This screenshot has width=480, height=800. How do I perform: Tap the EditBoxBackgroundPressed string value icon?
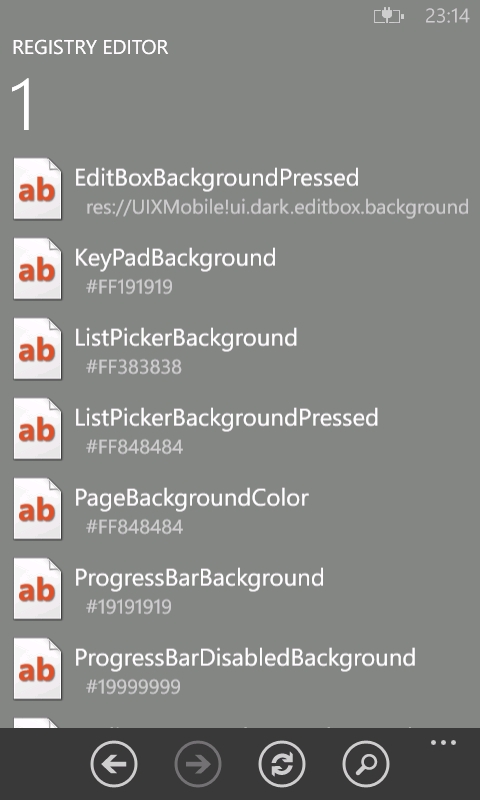click(37, 189)
